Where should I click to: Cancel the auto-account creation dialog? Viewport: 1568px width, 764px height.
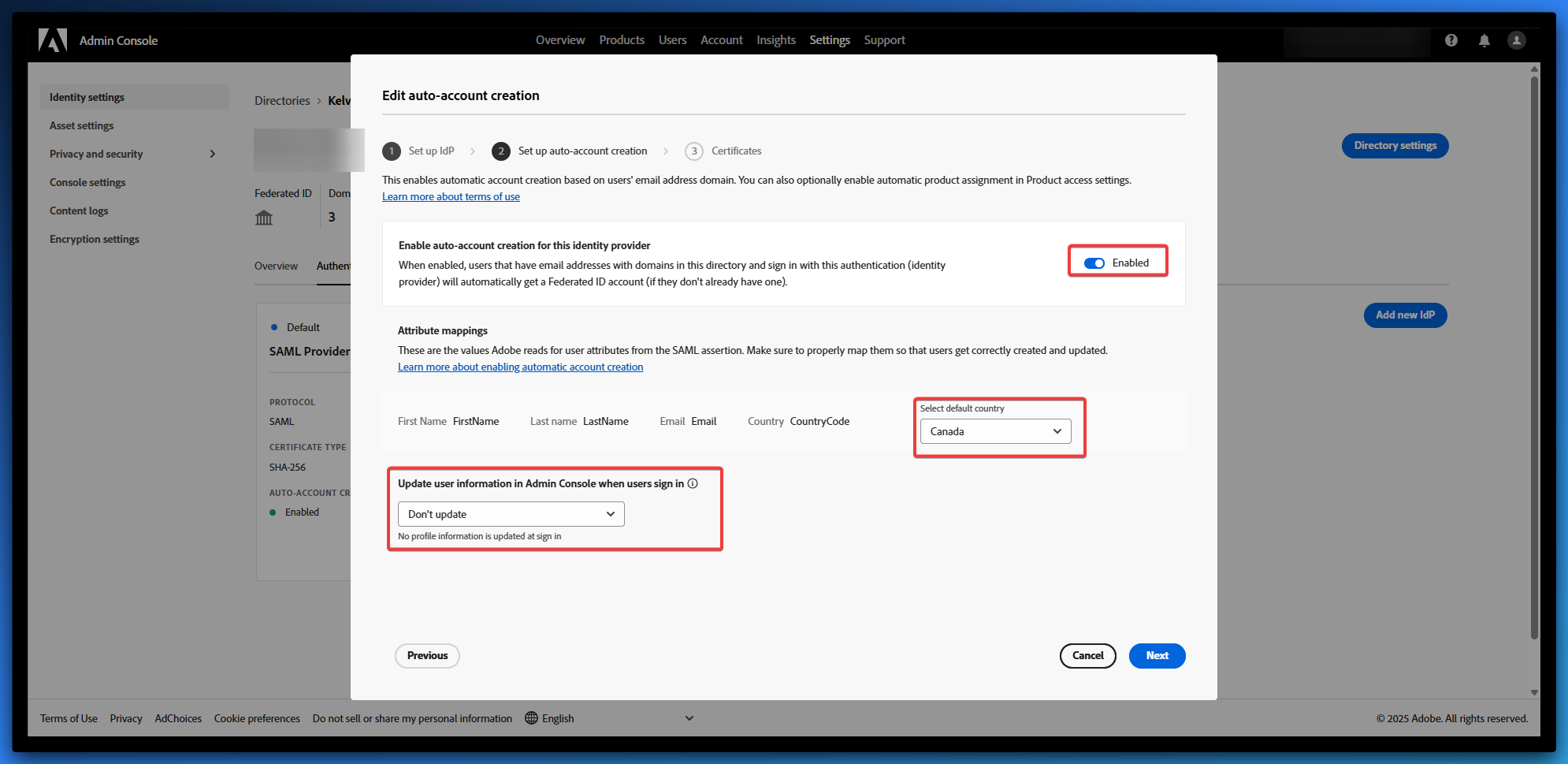(1087, 656)
